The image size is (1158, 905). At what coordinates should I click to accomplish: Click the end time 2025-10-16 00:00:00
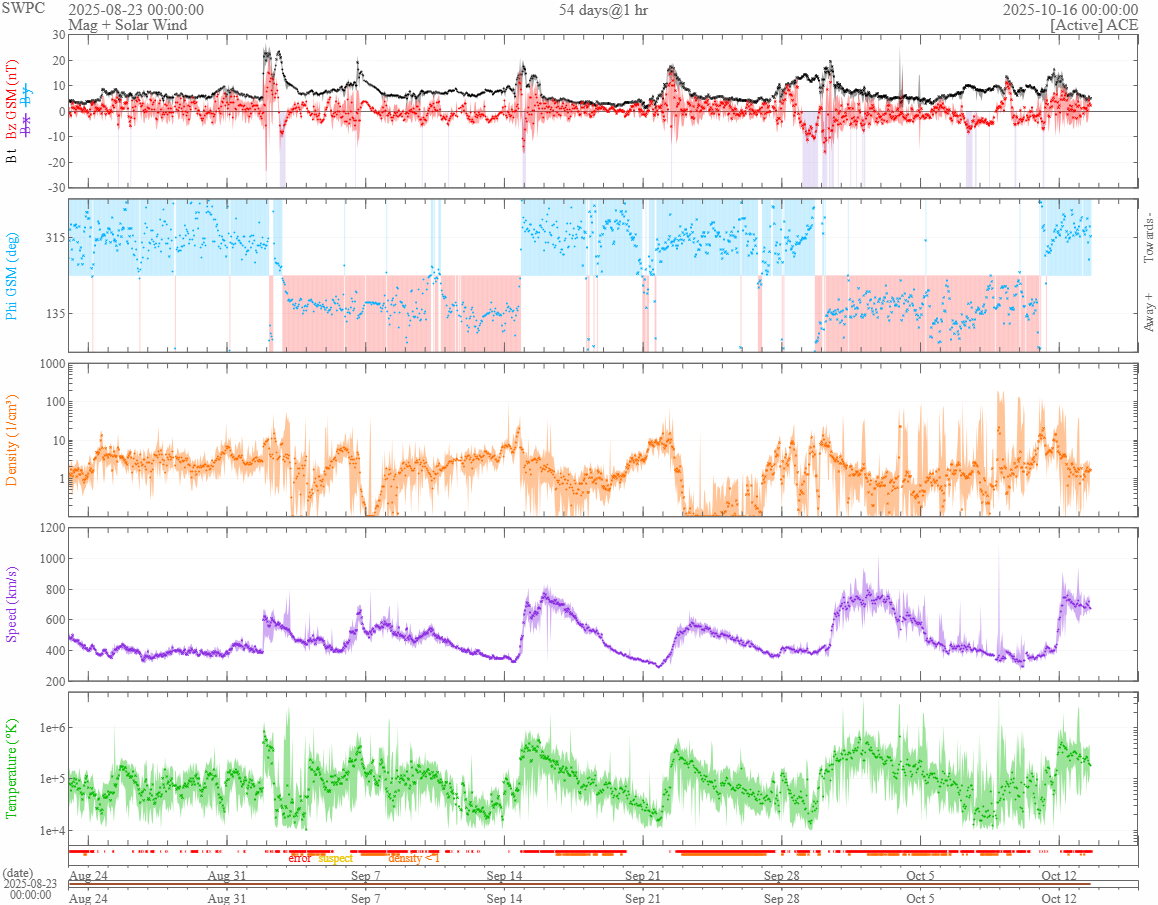coord(1070,10)
